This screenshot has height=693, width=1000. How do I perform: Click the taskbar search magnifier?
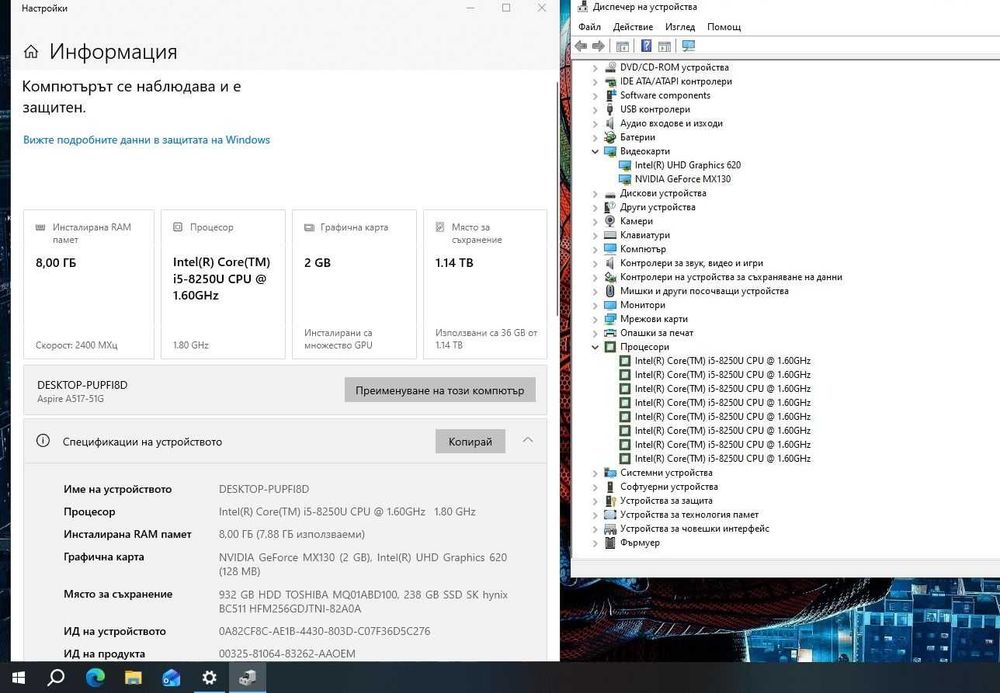click(x=56, y=677)
